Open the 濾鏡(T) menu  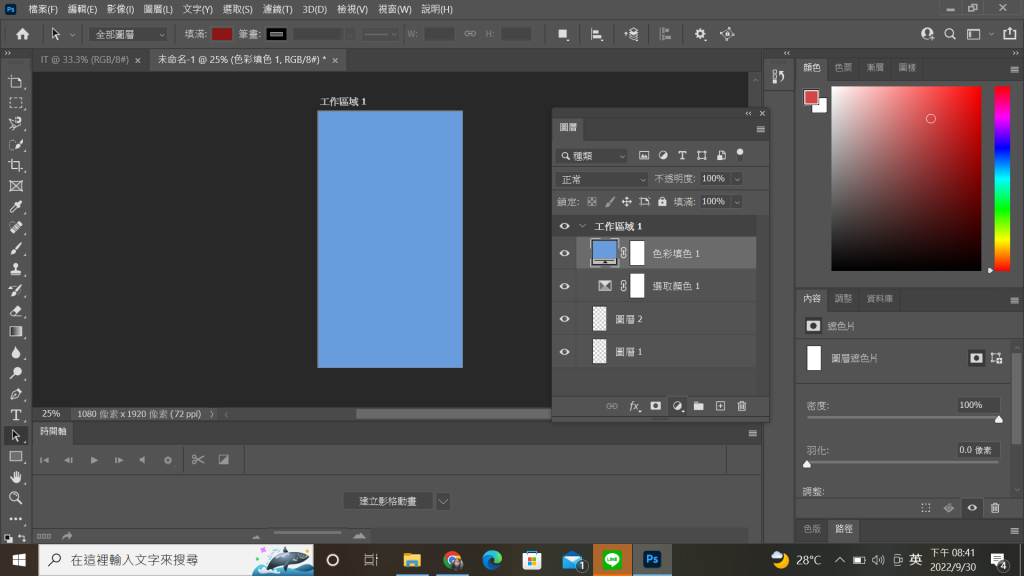coord(278,9)
